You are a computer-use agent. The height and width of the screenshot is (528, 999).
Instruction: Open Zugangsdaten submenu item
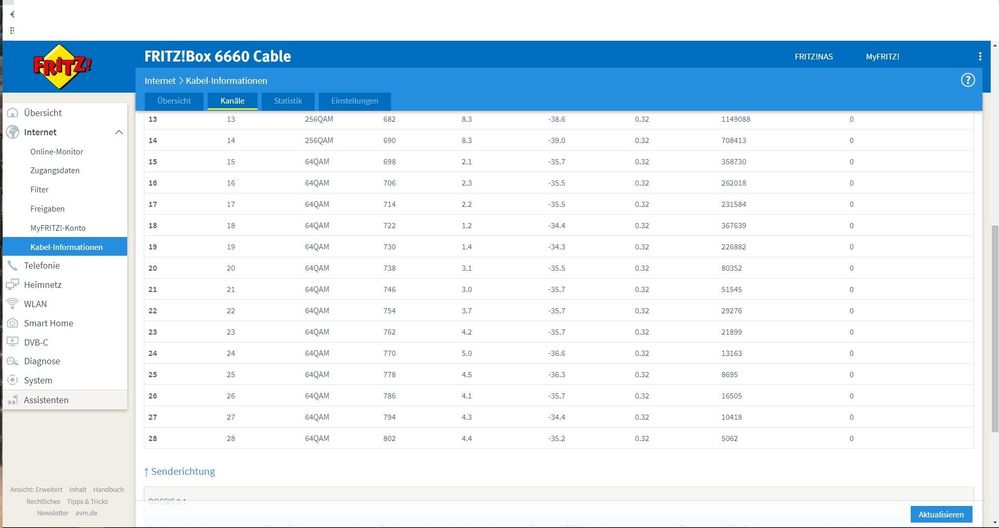(55, 171)
